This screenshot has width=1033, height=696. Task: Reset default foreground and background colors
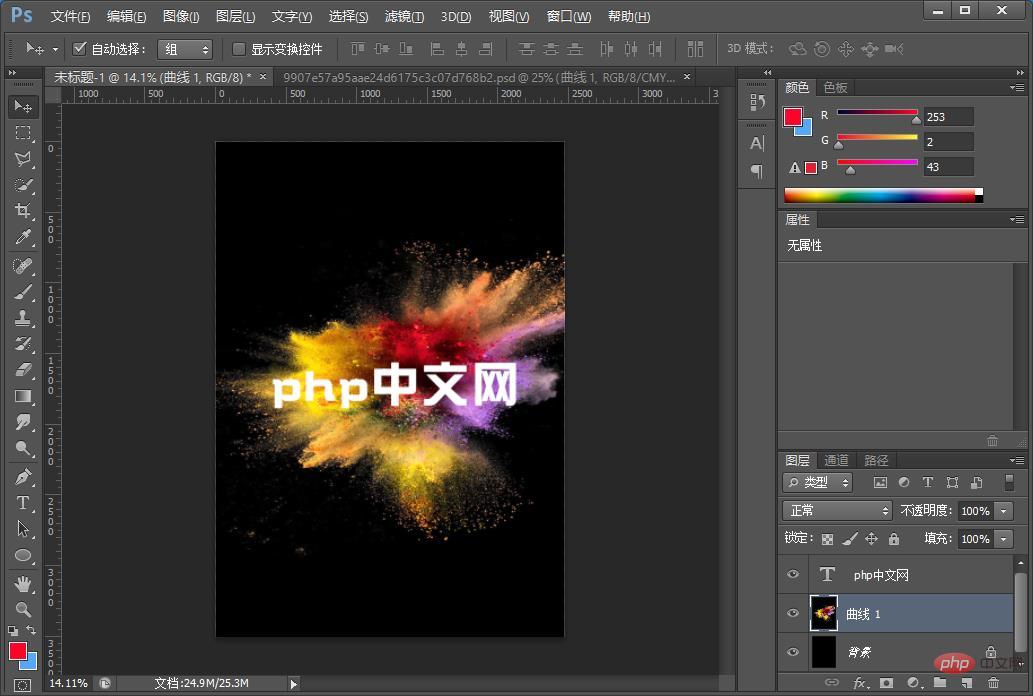coord(13,631)
